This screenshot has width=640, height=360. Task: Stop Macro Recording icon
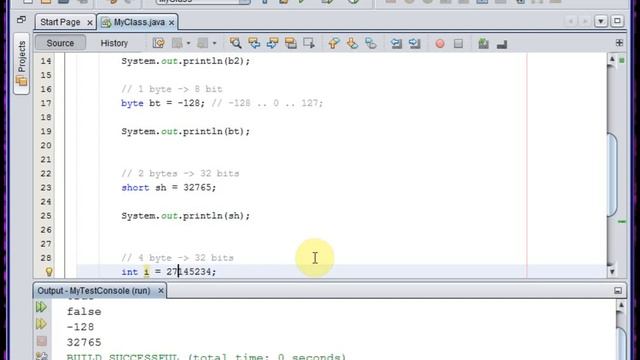(458, 43)
